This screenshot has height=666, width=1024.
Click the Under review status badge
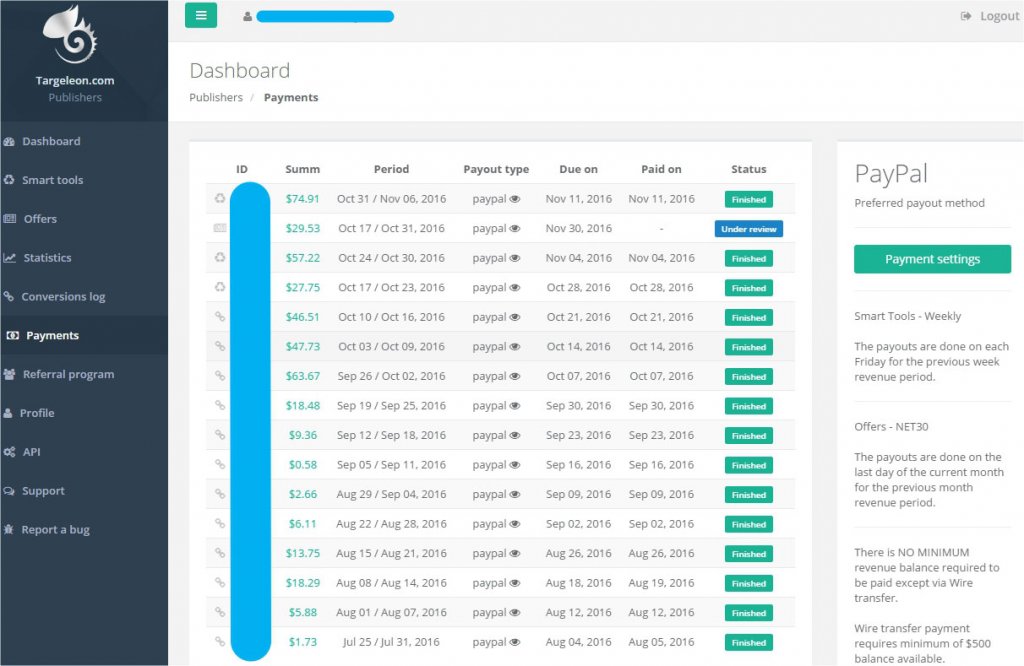748,229
